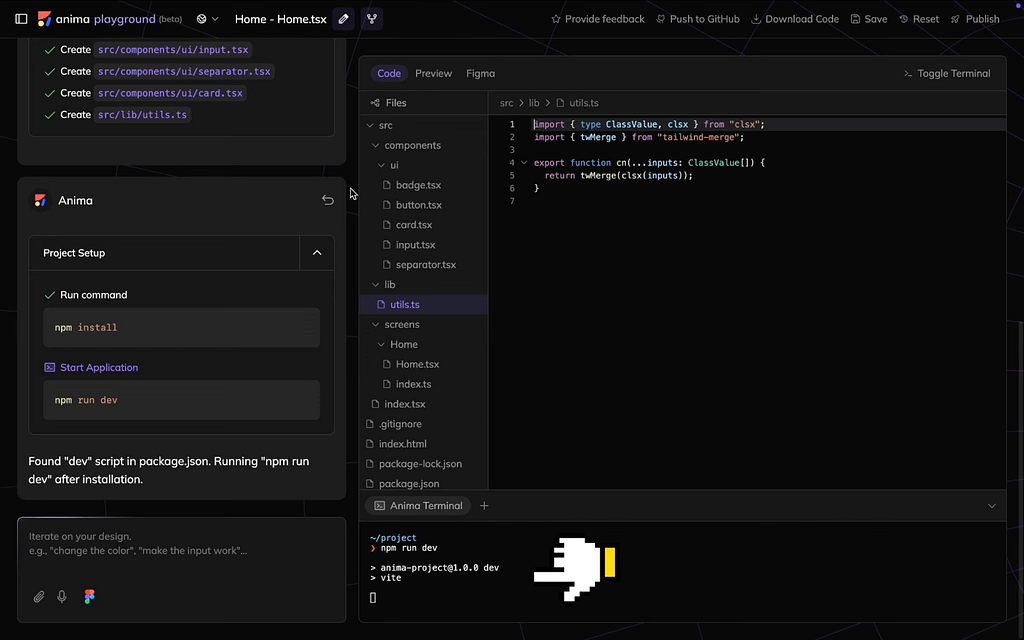Screen dimensions: 1024x640
Task: Toggle the left sidebar panel icon
Action: tap(22, 19)
